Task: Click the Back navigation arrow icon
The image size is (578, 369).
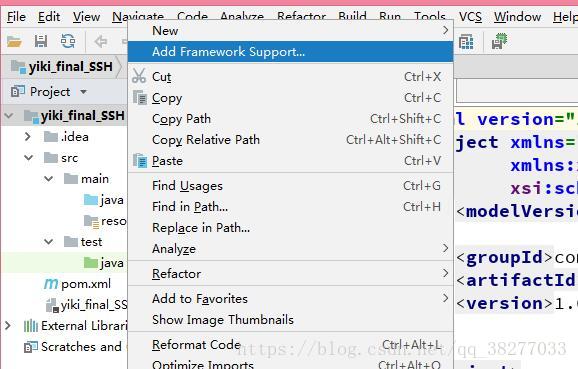Action: tap(101, 41)
